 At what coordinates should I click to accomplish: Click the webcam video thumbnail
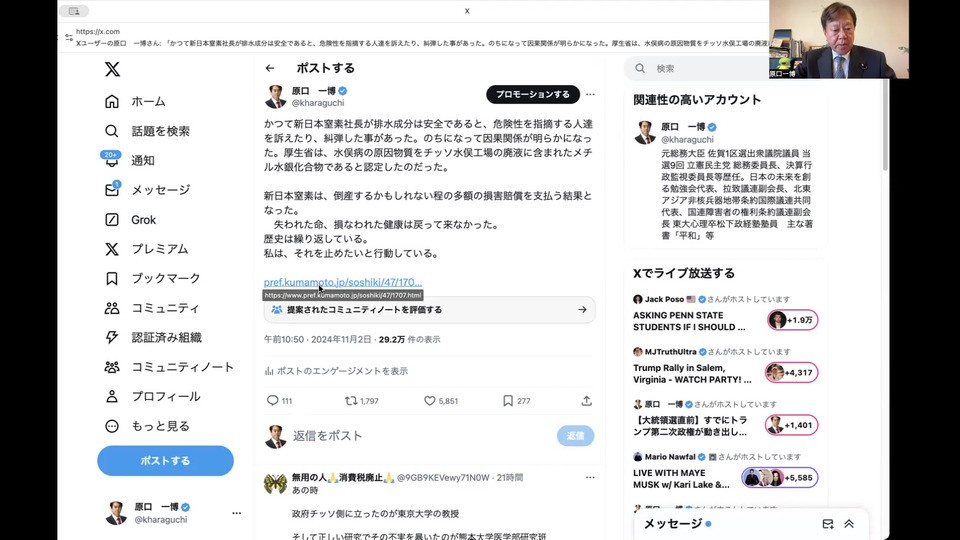coord(839,39)
